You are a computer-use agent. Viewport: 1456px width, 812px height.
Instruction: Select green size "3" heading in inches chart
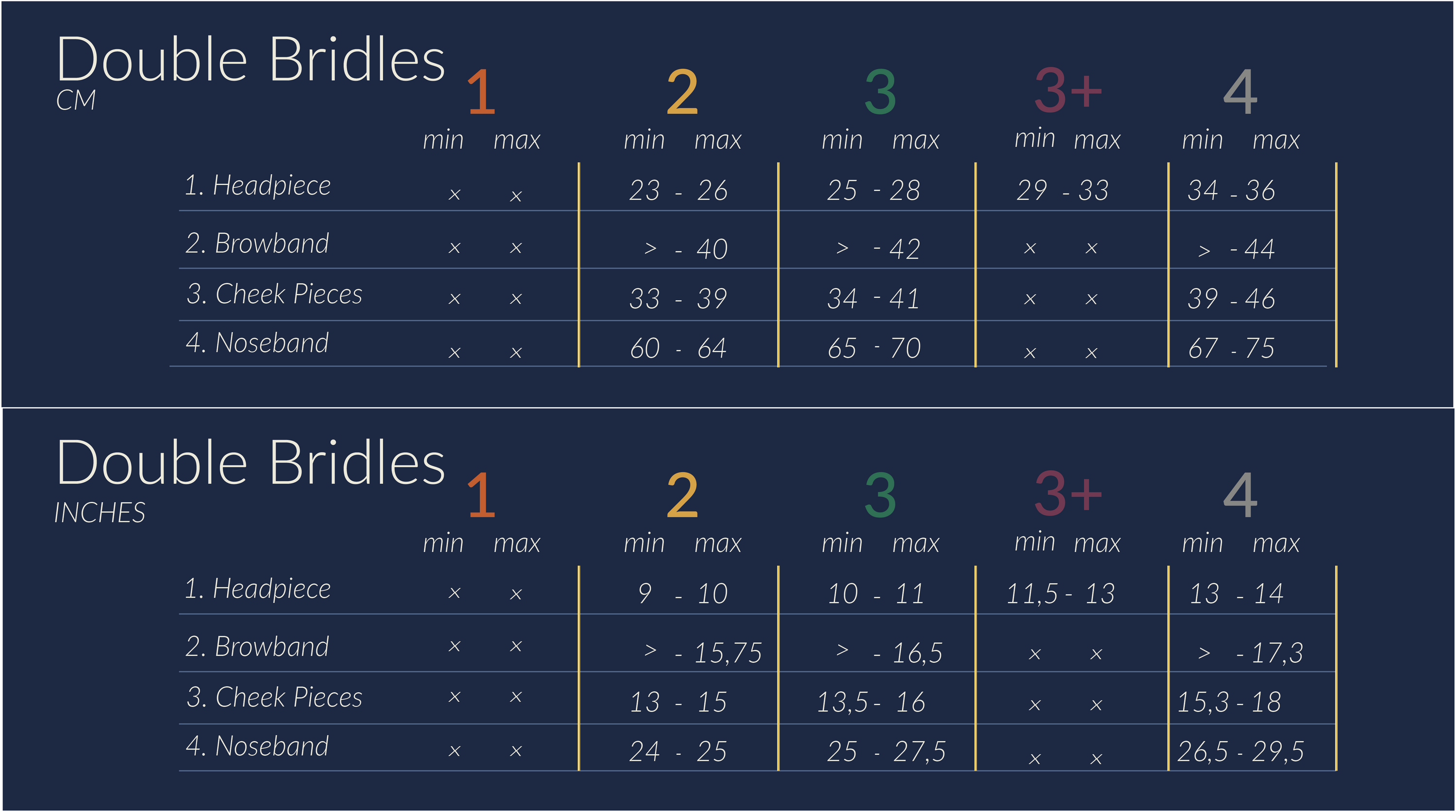point(880,496)
